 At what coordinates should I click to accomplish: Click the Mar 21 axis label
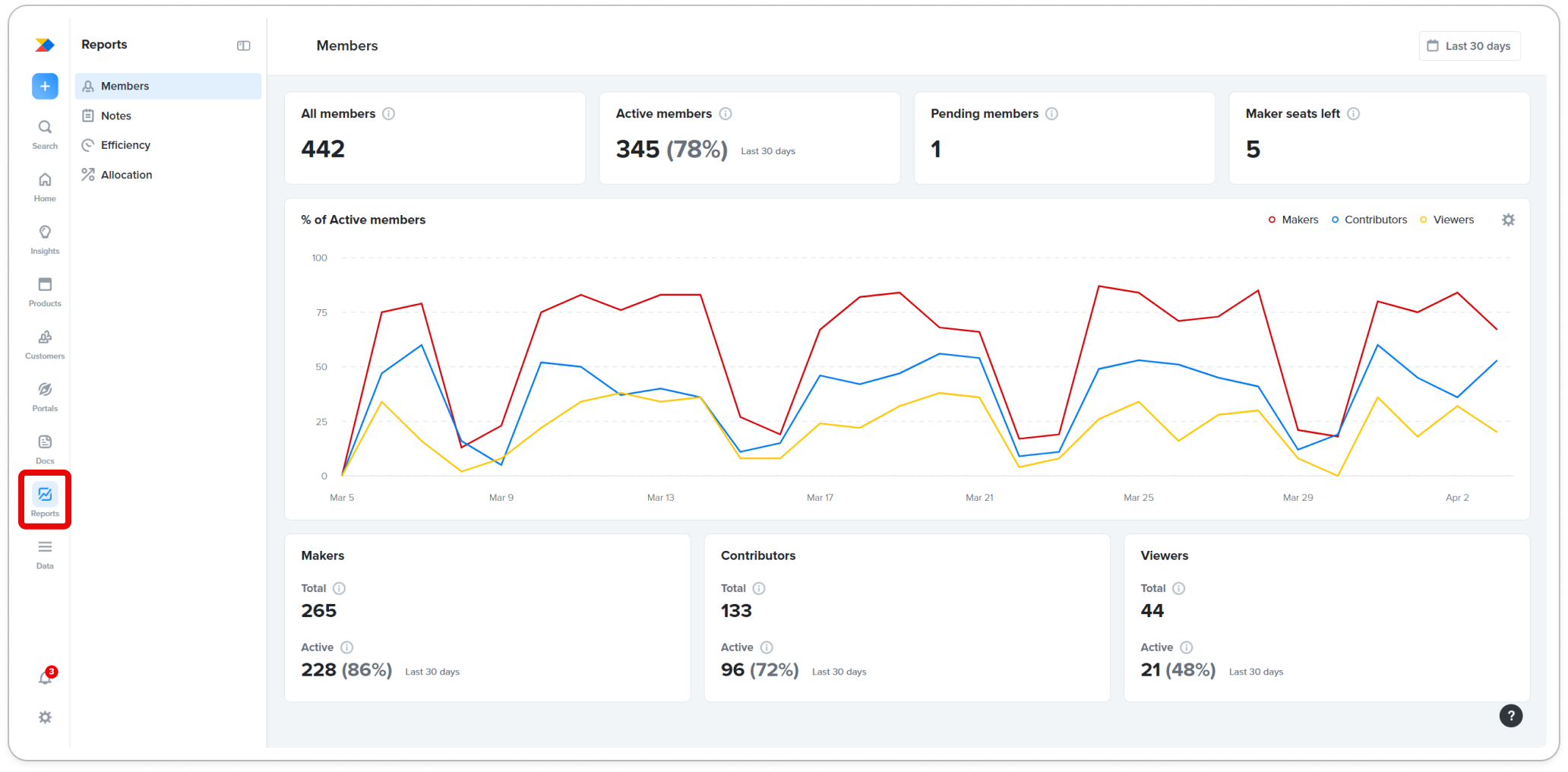pyautogui.click(x=979, y=498)
